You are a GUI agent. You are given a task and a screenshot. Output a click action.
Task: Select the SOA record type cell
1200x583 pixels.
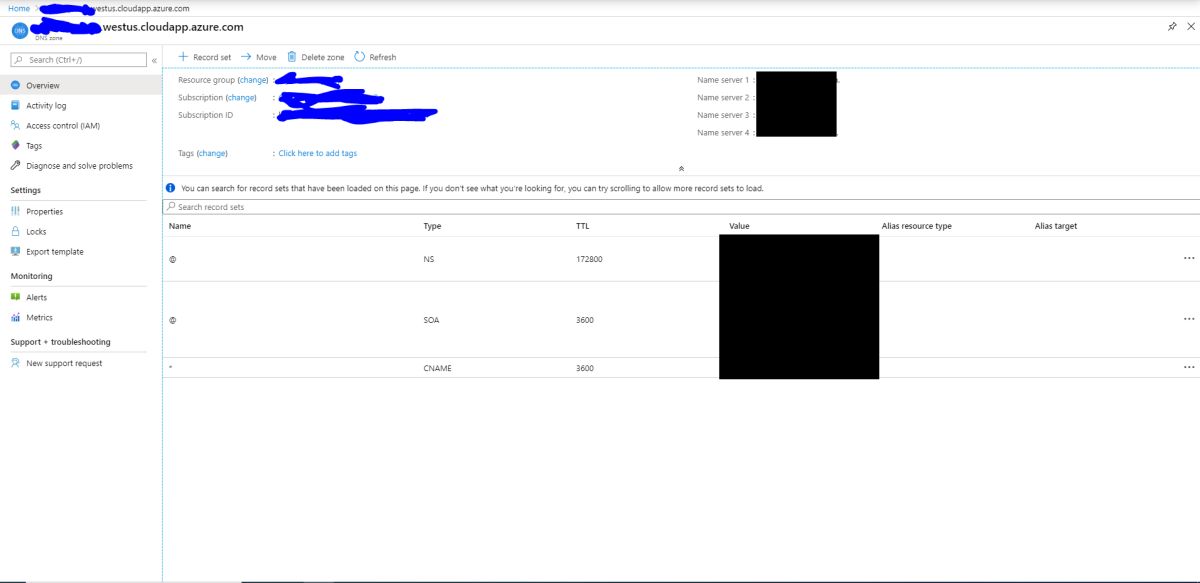[432, 320]
